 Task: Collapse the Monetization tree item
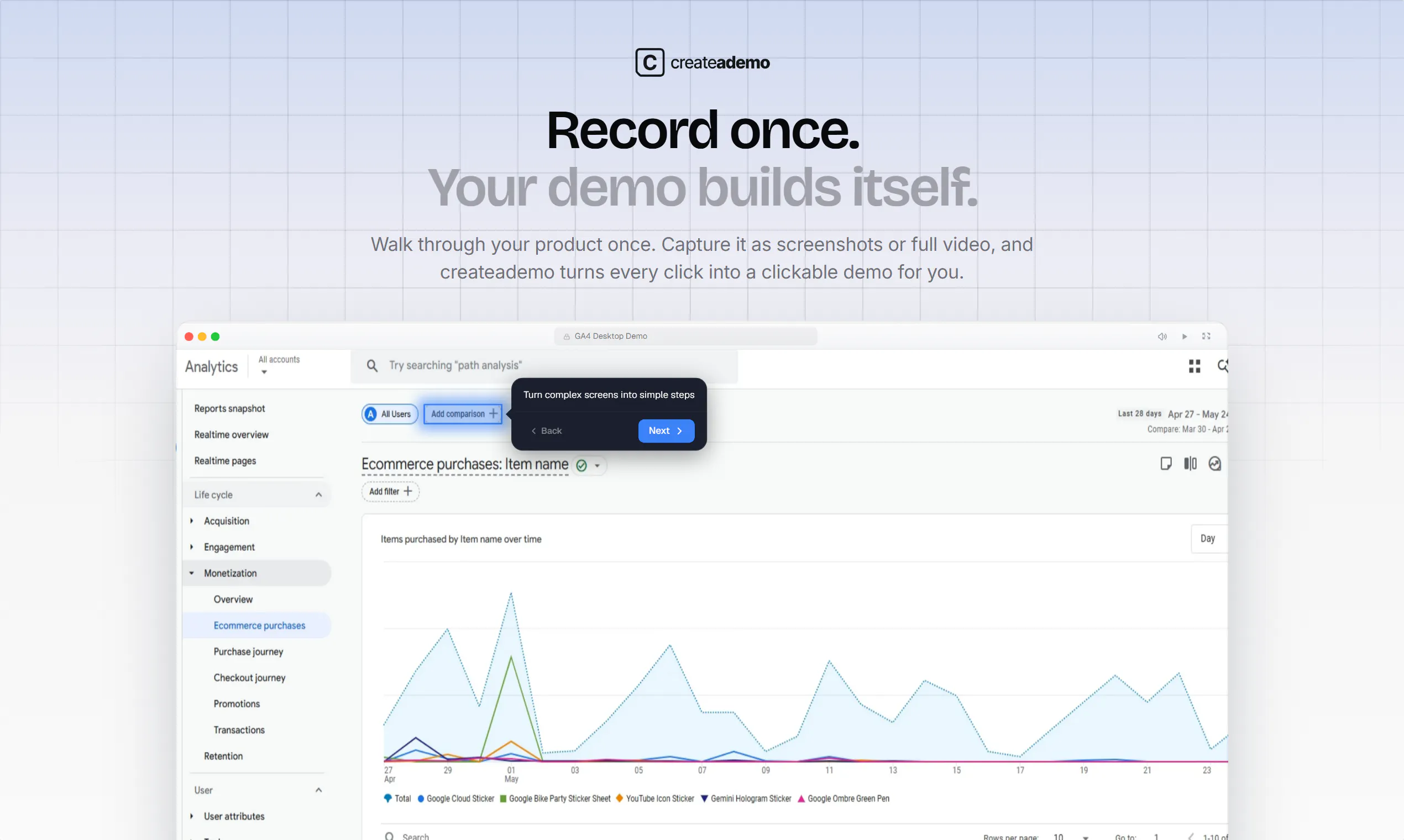point(191,573)
